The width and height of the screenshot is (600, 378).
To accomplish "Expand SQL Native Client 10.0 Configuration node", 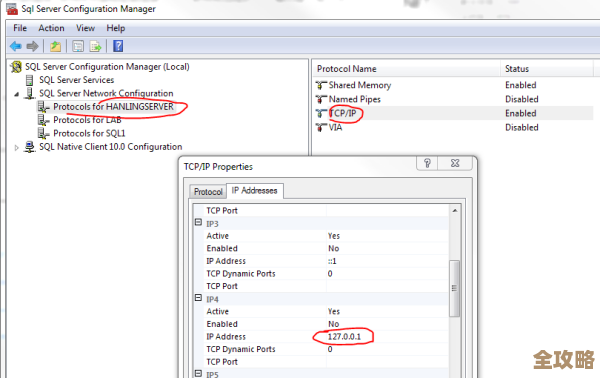I will (x=16, y=147).
